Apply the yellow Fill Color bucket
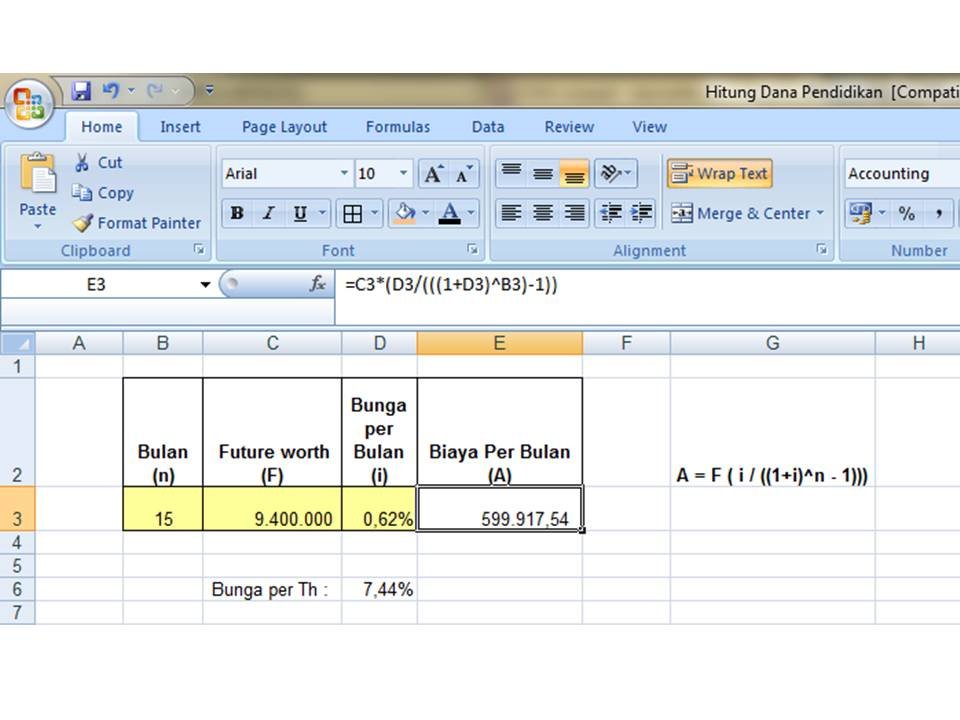960x720 pixels. [405, 213]
